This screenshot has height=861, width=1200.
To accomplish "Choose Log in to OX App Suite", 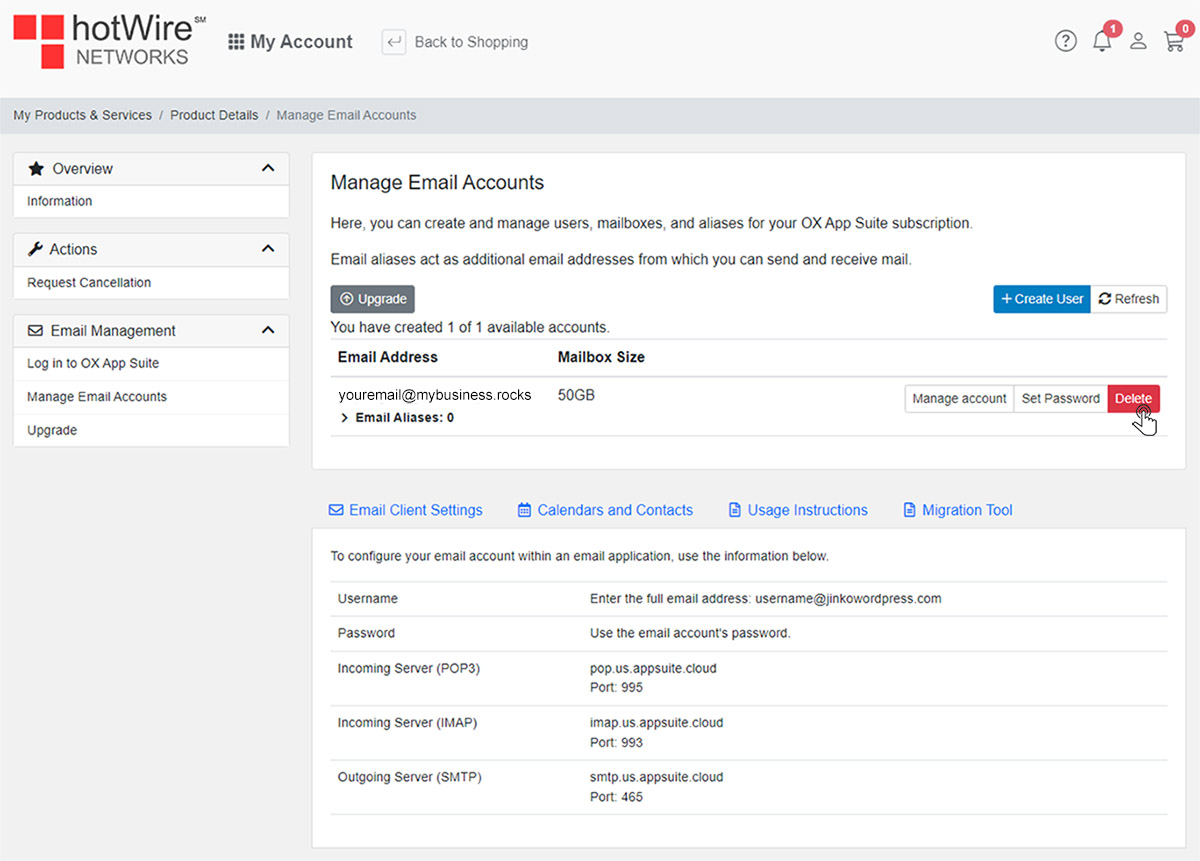I will [x=93, y=363].
